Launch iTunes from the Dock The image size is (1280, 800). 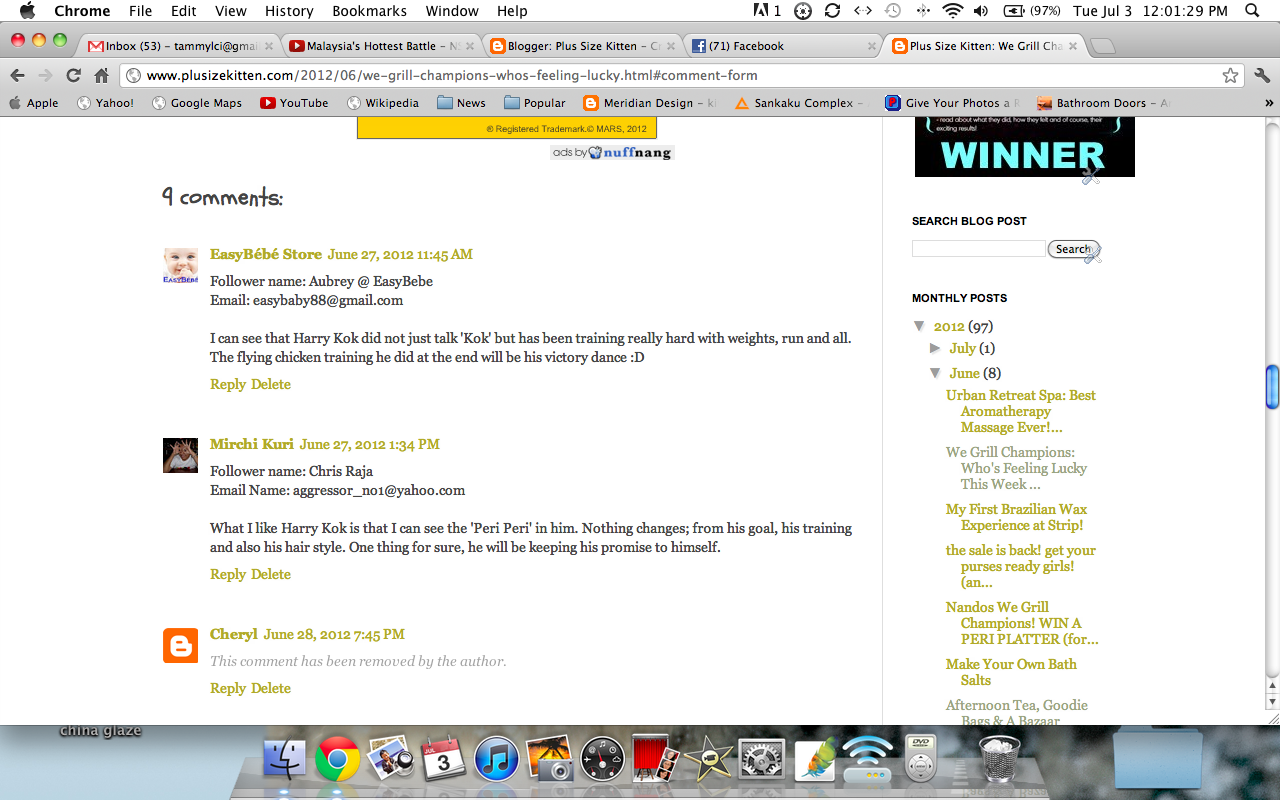496,760
